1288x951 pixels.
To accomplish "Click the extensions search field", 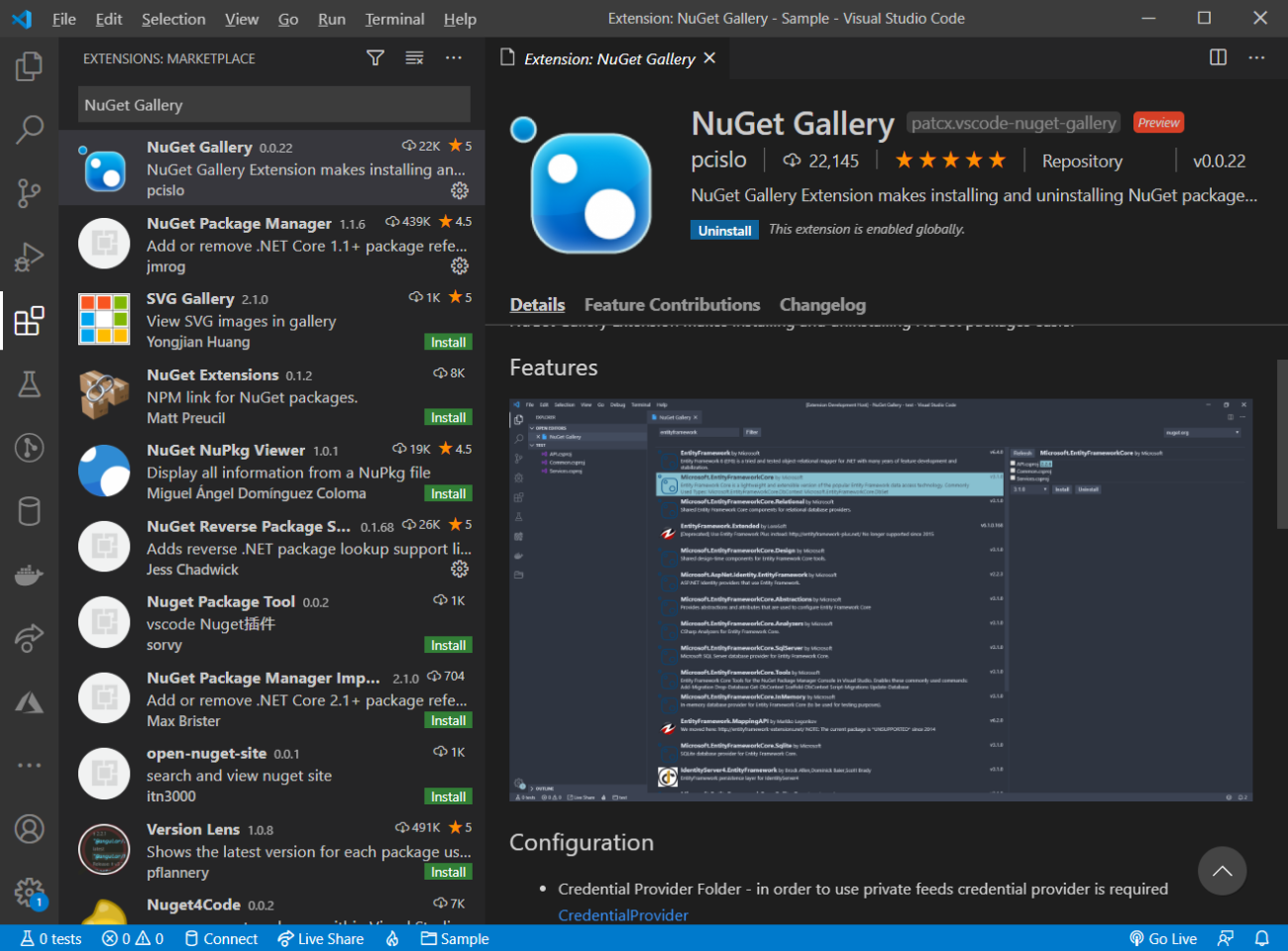I will [x=273, y=105].
